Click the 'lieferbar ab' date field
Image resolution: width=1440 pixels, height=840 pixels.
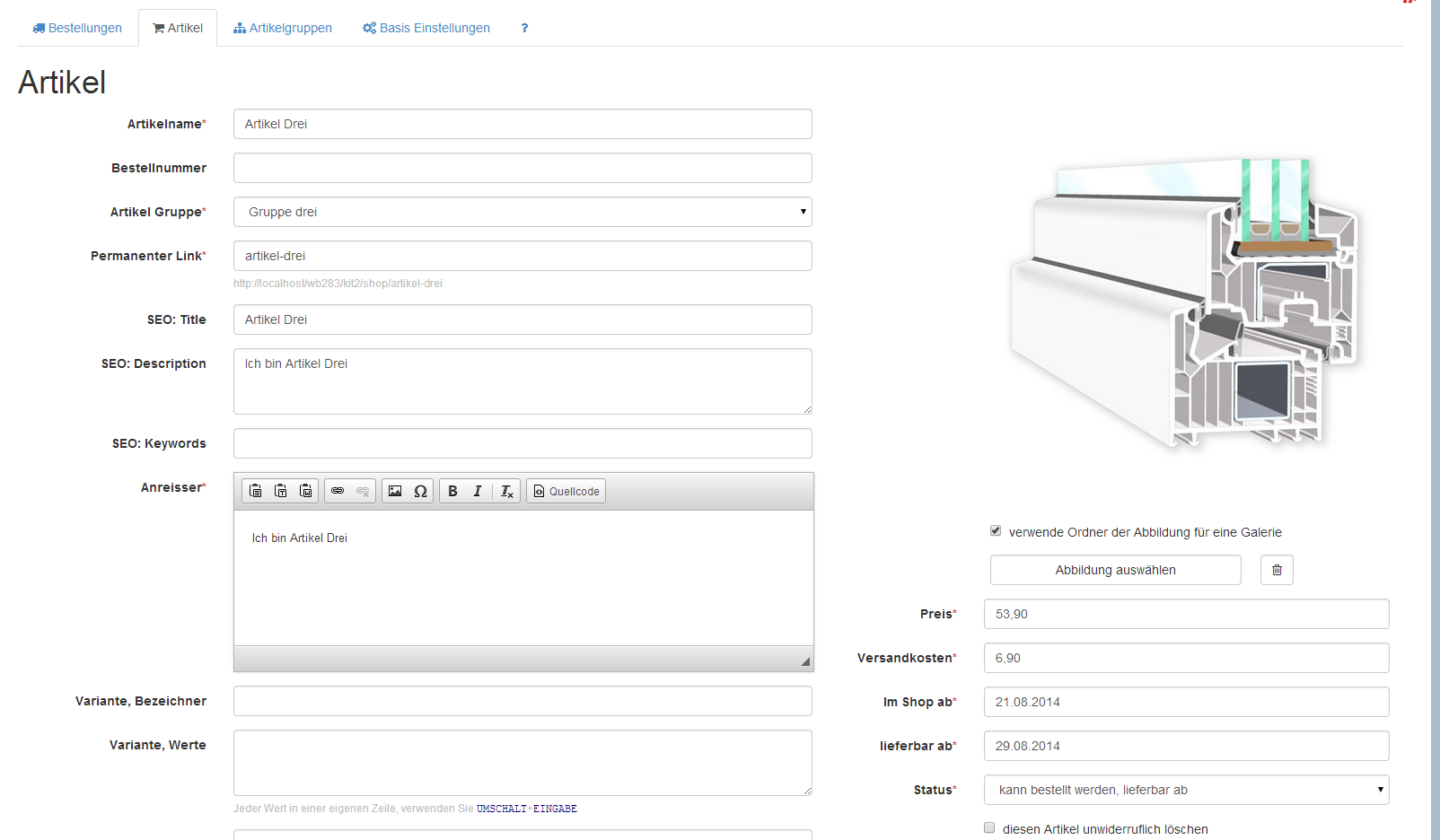(x=1187, y=746)
